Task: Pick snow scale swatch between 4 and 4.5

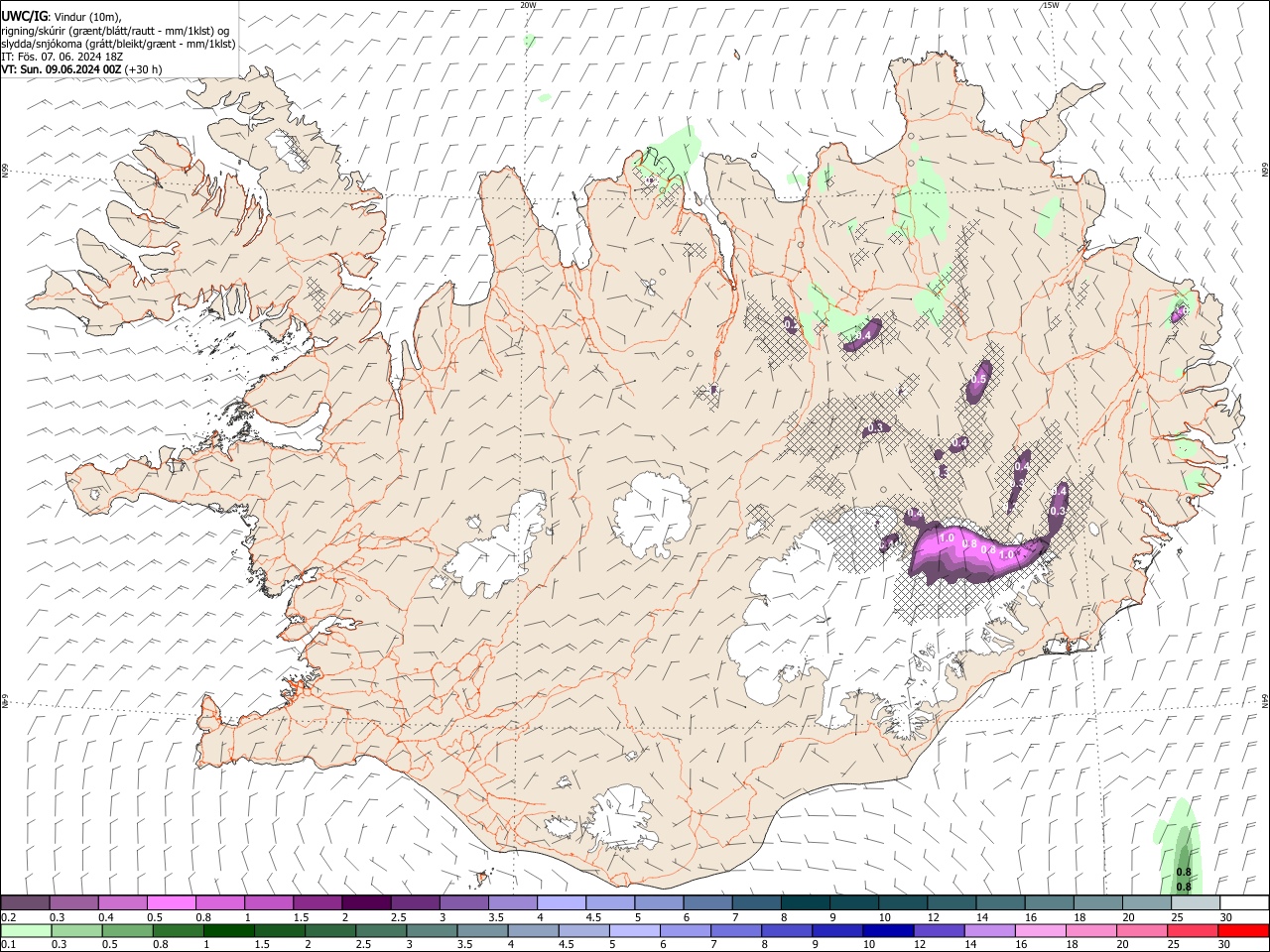Action: point(561,903)
